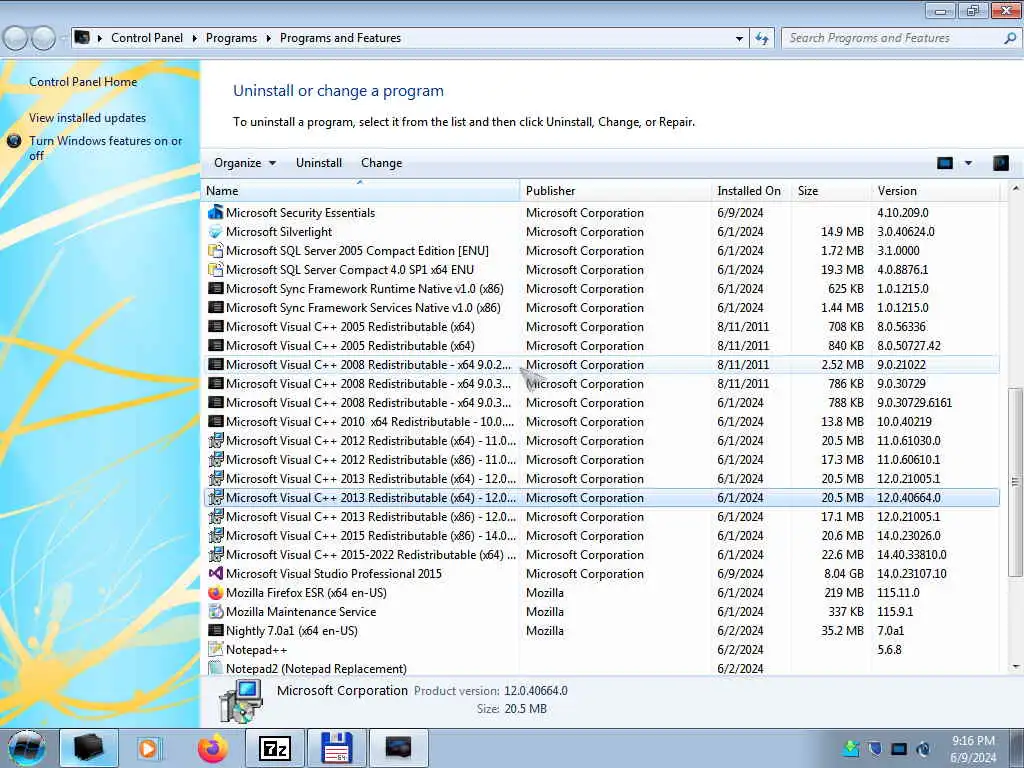Click the taskbar clock showing 9:16 PM

[x=973, y=748]
